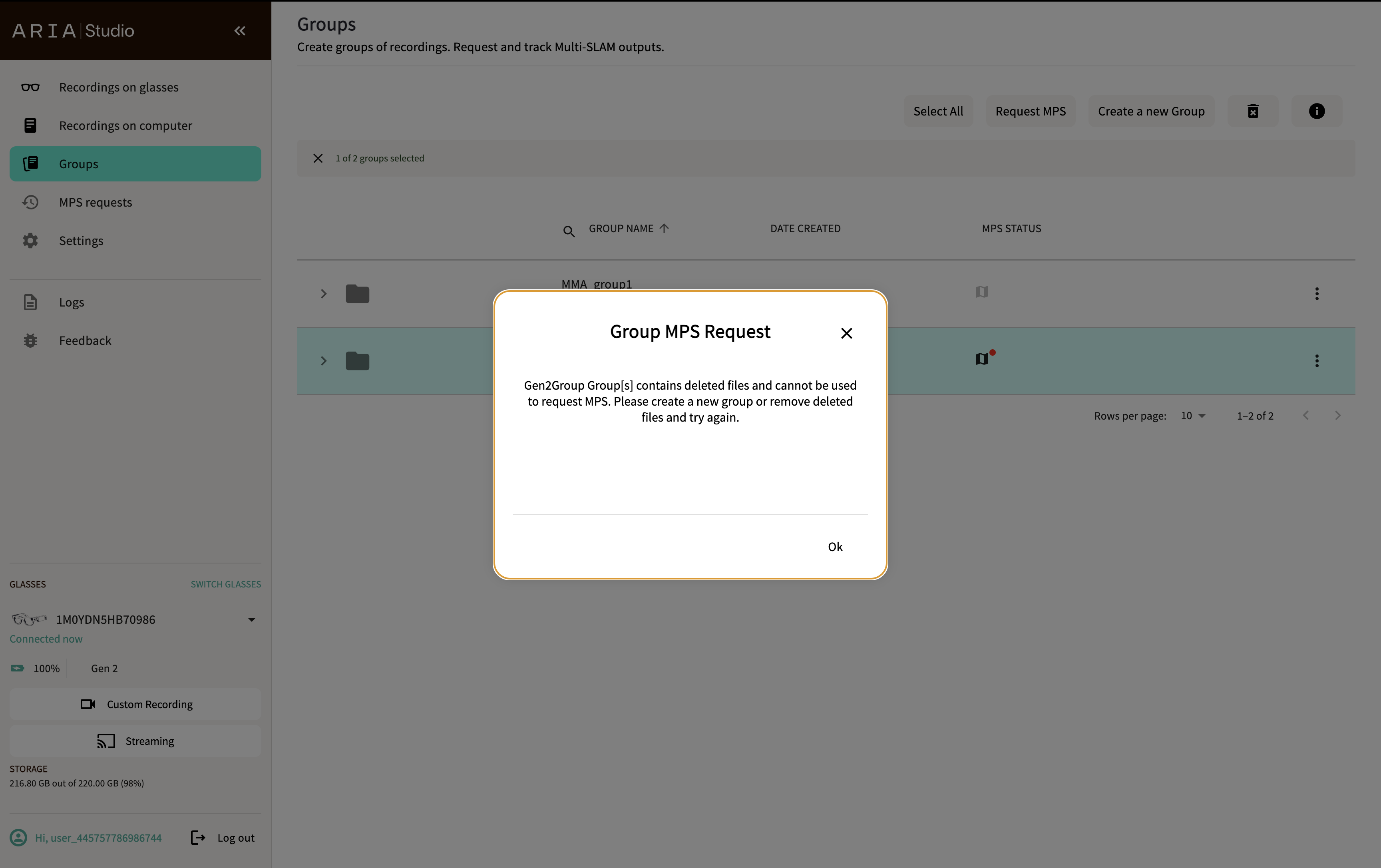The height and width of the screenshot is (868, 1381).
Task: Click glasses serial 1M0YDN5HB70986
Action: pyautogui.click(x=105, y=619)
